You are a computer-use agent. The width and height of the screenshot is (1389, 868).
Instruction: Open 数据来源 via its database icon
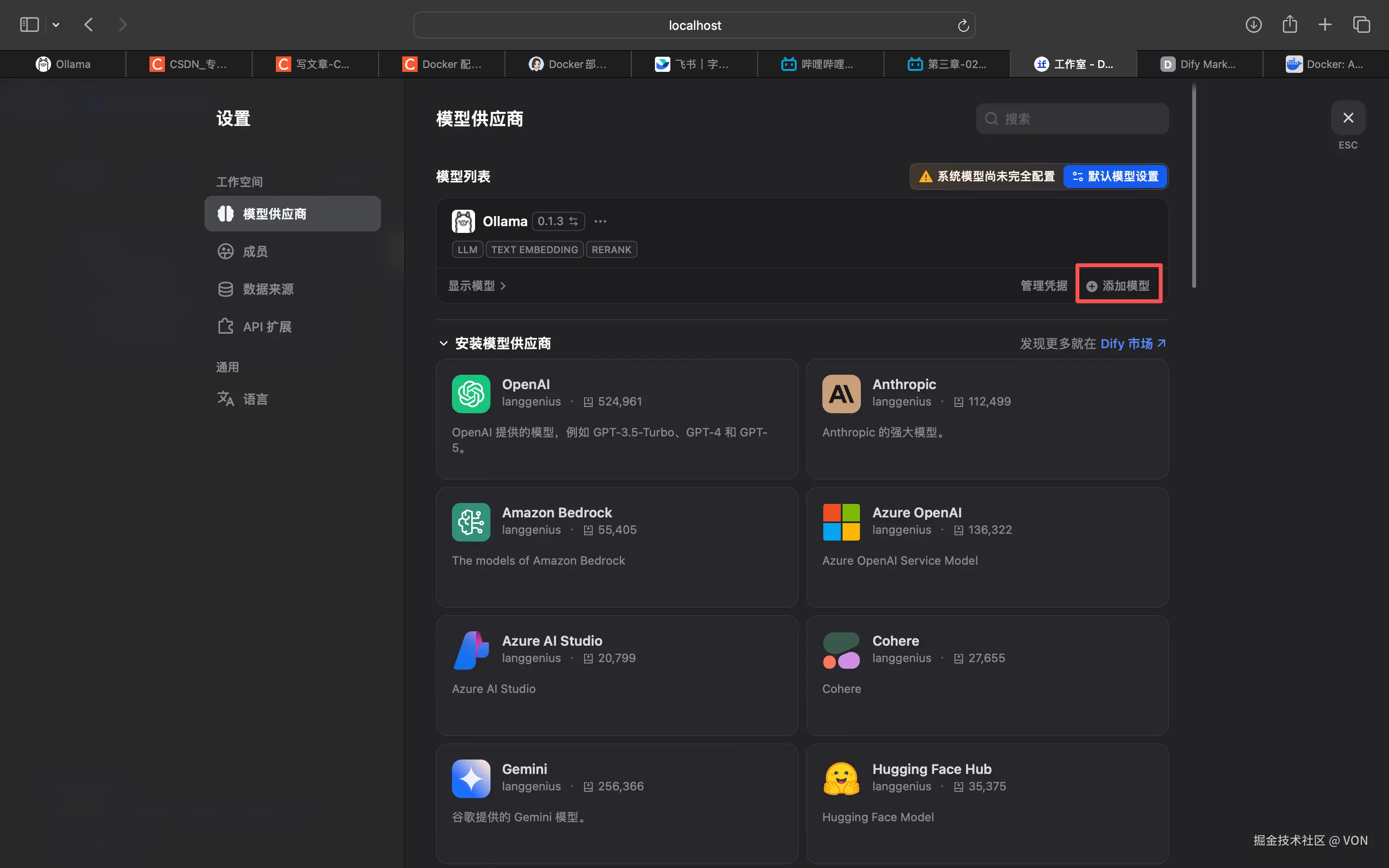coord(226,289)
